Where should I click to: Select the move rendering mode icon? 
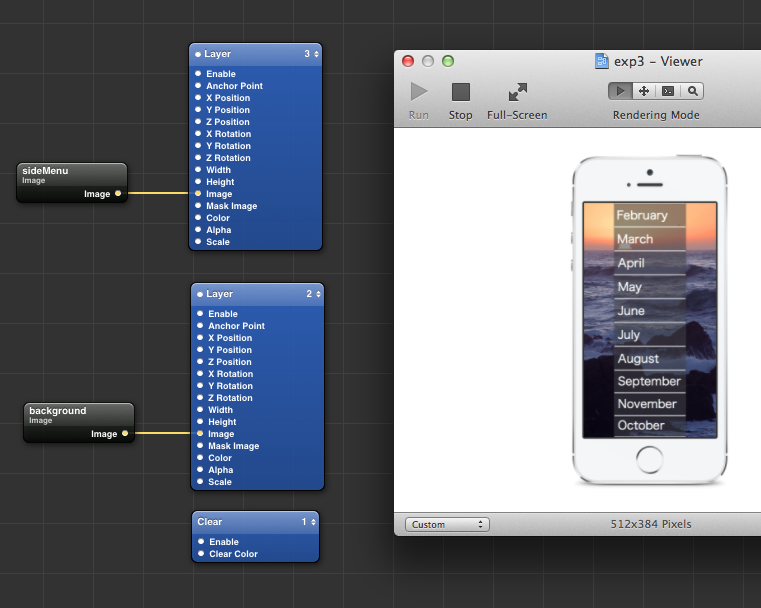pos(644,91)
